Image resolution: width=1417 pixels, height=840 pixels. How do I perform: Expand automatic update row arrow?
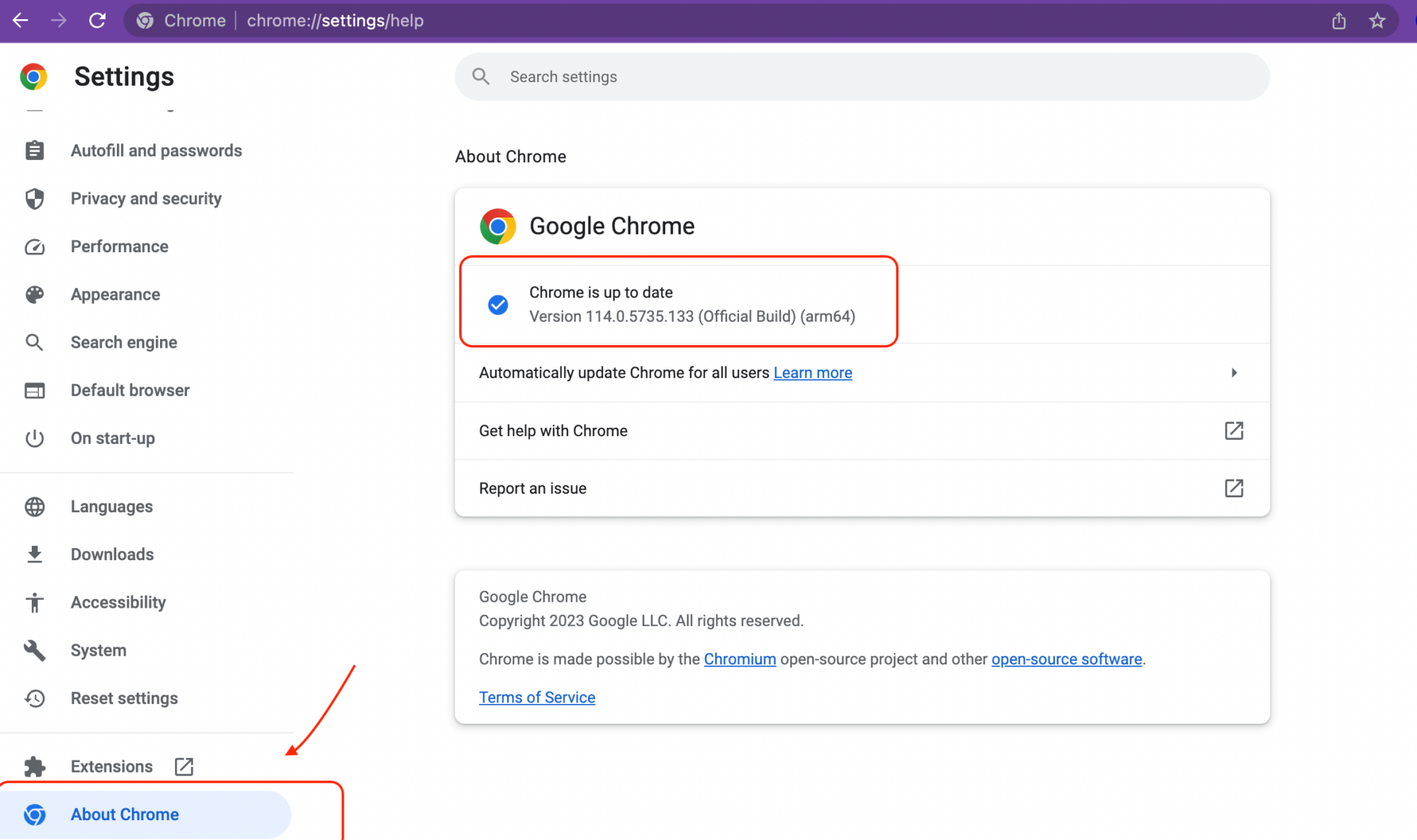(1233, 373)
